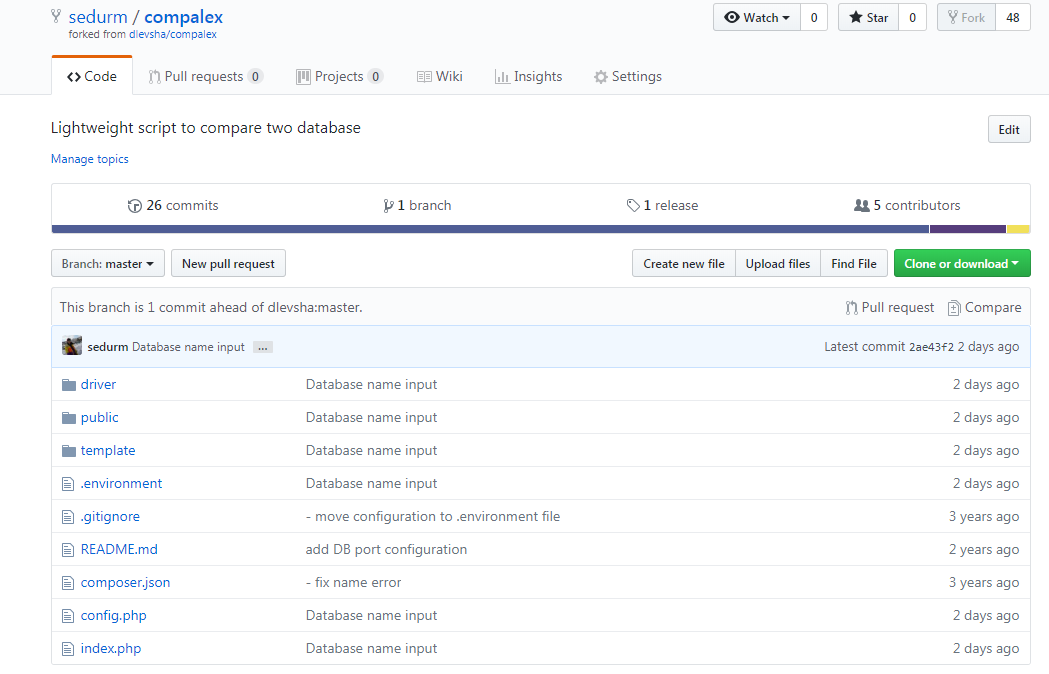Click the composer.json file icon
This screenshot has width=1049, height=674.
click(x=68, y=583)
